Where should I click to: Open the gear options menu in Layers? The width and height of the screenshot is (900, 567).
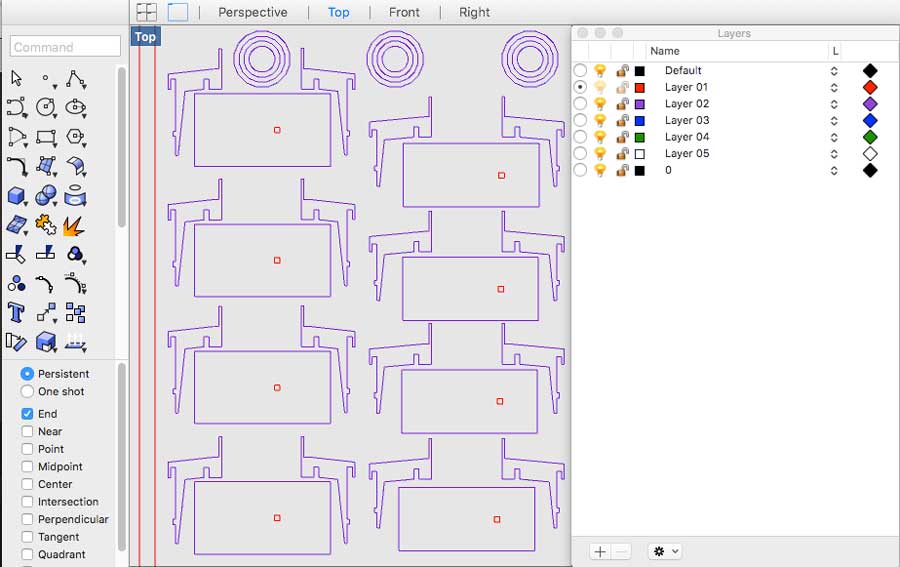664,551
